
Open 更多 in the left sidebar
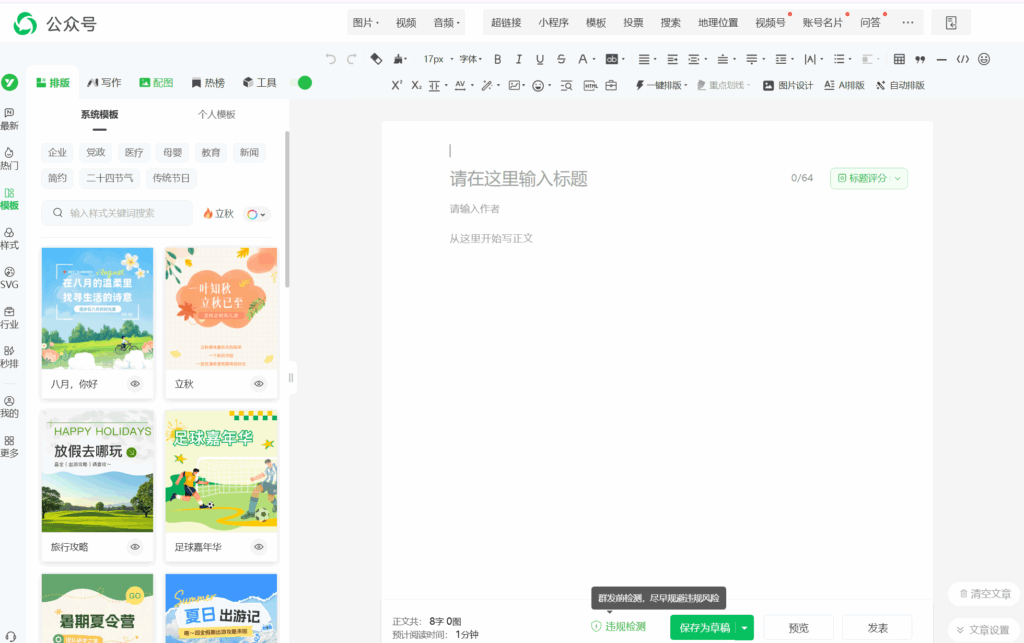[x=9, y=447]
